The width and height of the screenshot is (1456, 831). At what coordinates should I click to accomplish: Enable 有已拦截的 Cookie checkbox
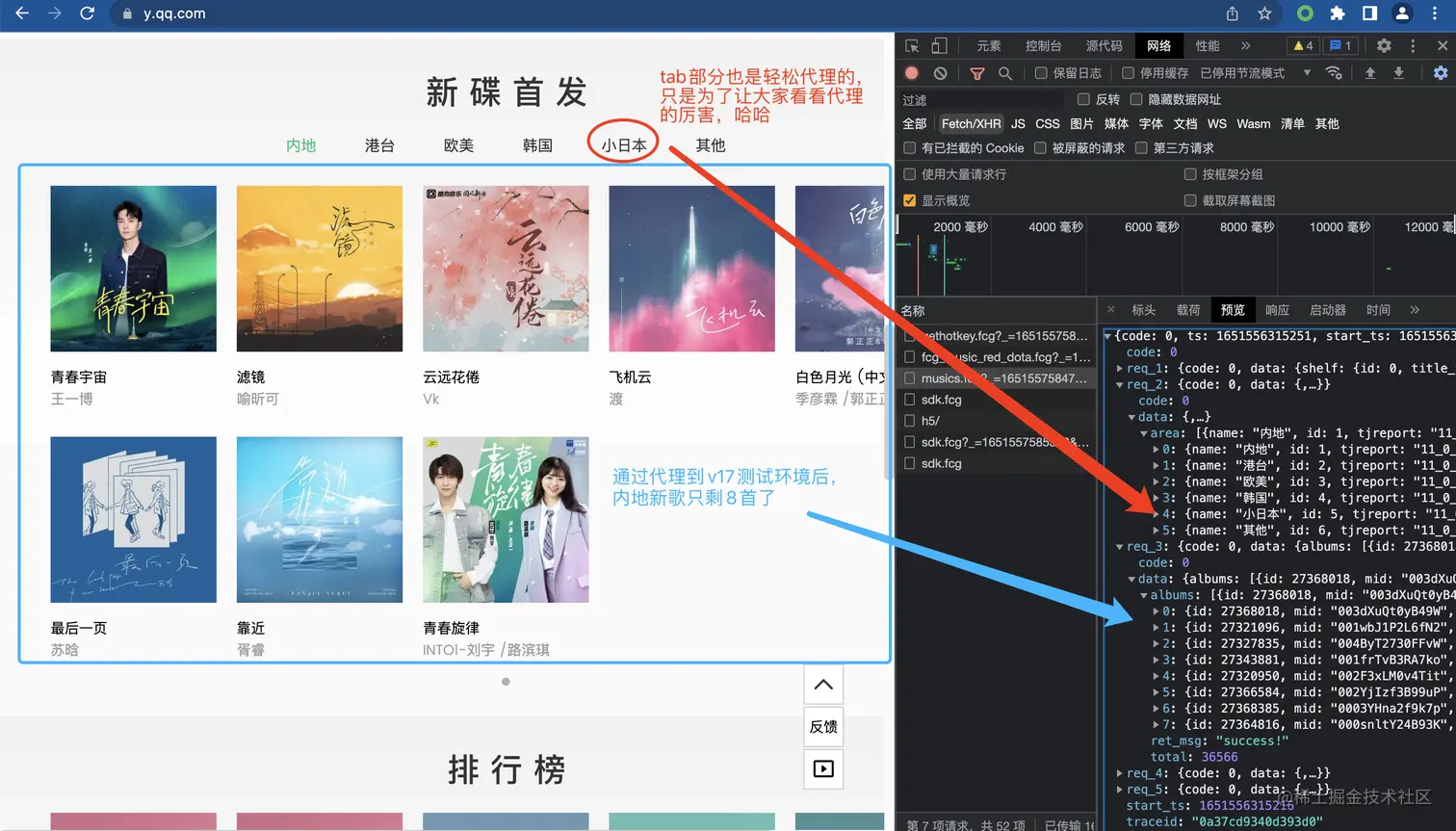[x=909, y=147]
